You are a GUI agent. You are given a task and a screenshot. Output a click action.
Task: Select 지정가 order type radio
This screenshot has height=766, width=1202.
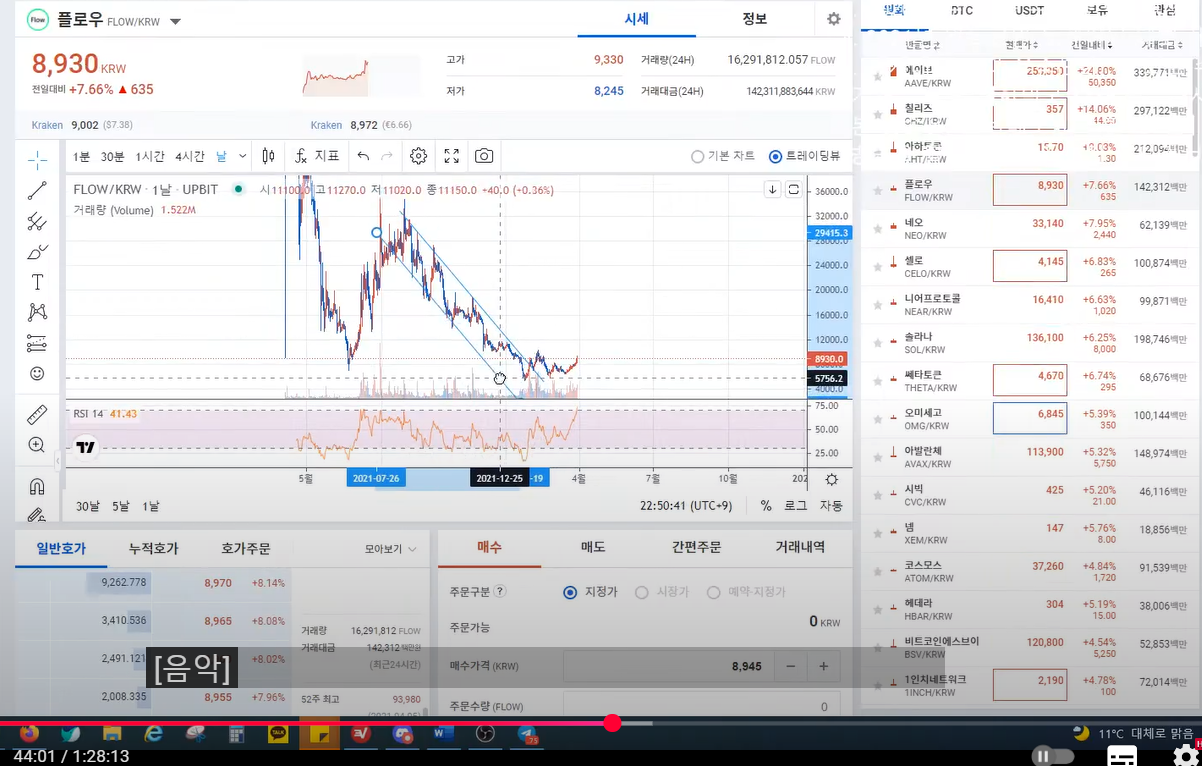click(x=570, y=592)
